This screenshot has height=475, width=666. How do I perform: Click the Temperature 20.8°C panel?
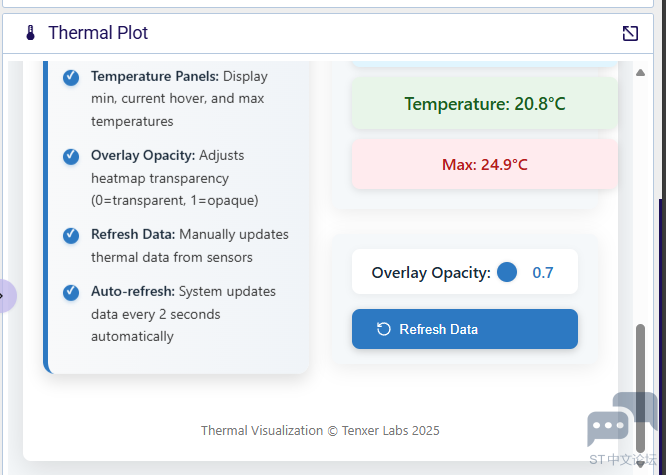click(485, 103)
